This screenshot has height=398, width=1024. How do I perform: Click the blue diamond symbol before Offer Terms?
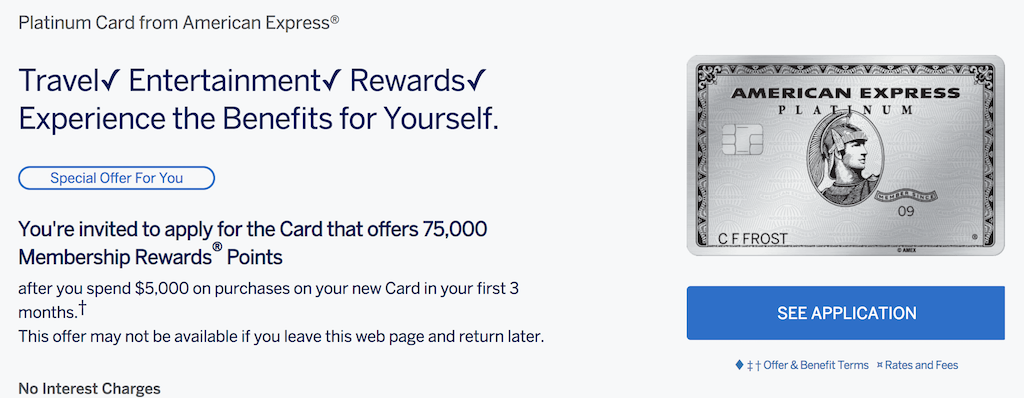pos(739,365)
